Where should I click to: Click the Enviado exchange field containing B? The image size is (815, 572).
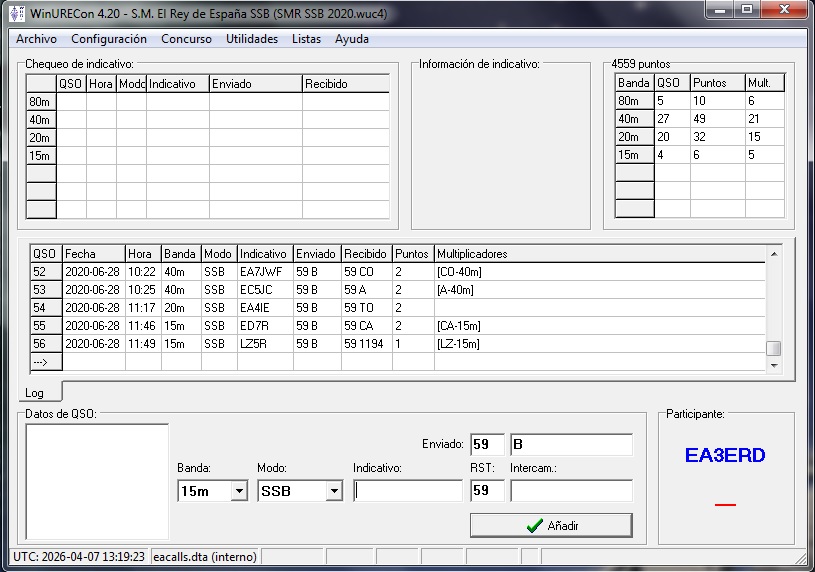[571, 444]
